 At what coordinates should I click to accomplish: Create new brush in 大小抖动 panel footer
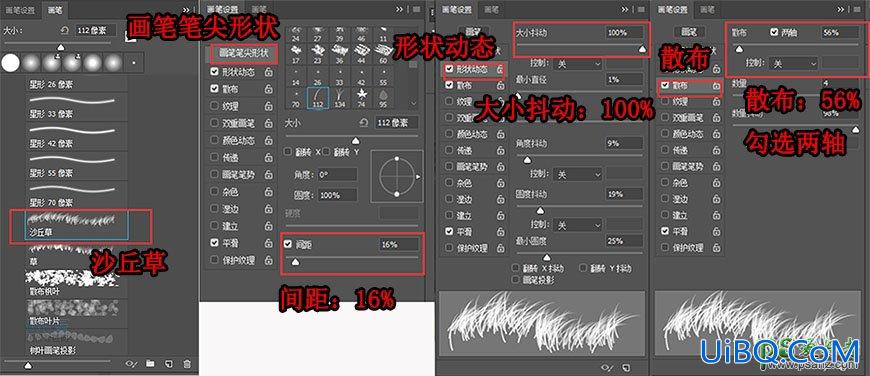coord(626,367)
